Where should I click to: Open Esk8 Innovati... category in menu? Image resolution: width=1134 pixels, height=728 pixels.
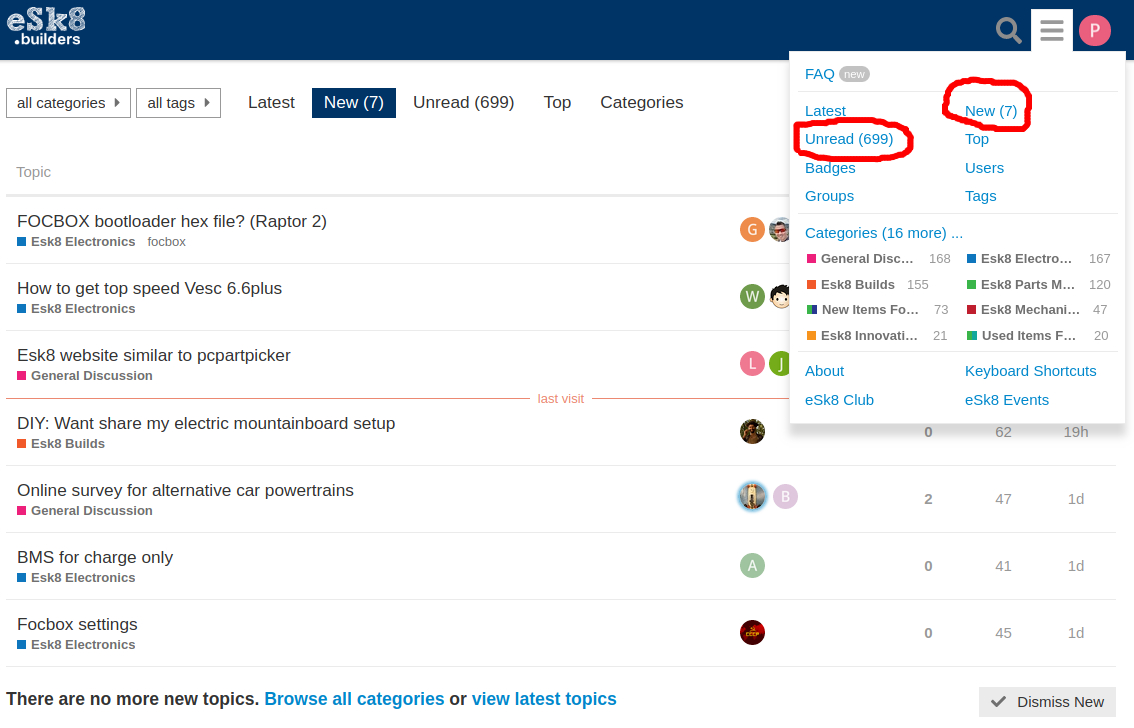click(x=862, y=335)
